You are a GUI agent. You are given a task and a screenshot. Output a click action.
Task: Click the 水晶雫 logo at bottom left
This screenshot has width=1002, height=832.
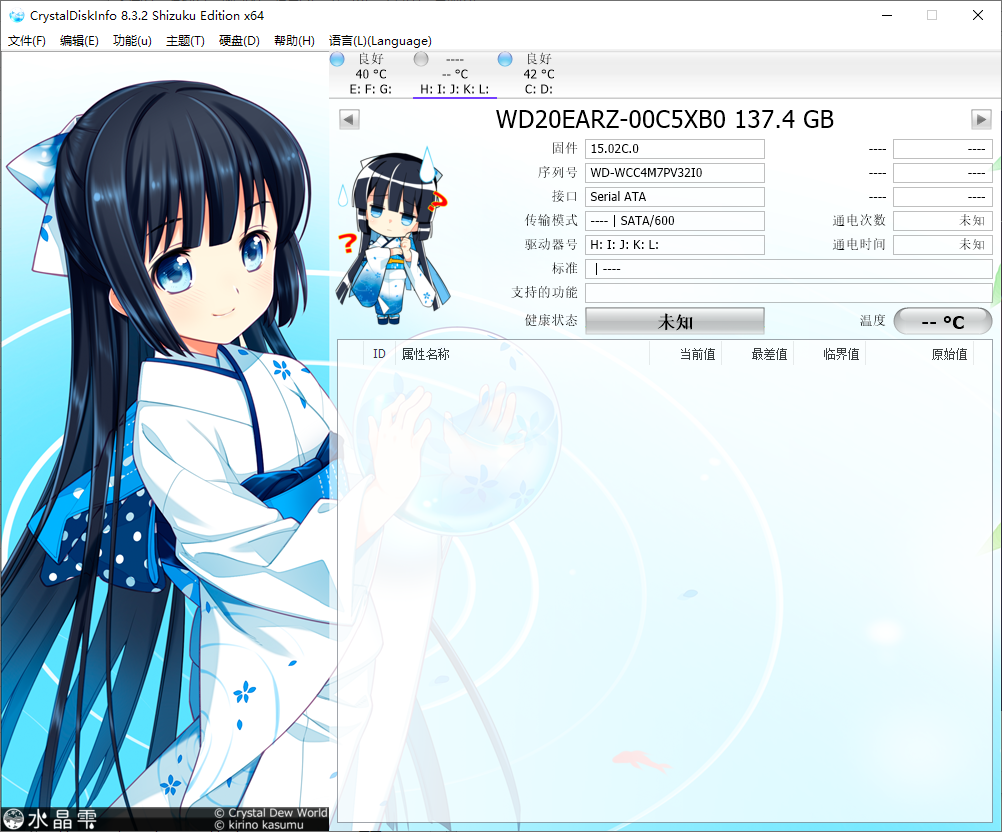(x=50, y=819)
